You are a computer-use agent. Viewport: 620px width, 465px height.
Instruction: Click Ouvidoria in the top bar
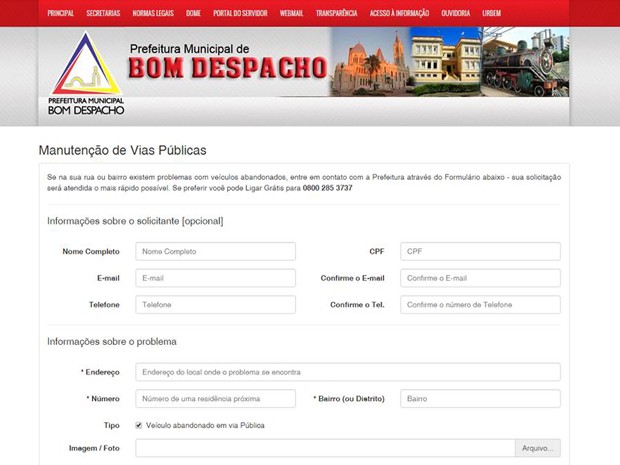pos(455,13)
